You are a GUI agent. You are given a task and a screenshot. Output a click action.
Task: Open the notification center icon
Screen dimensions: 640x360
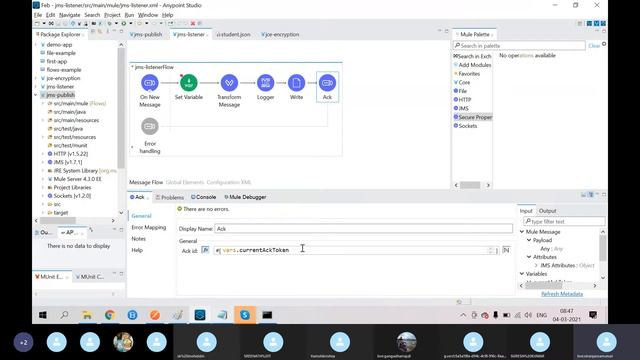(x=593, y=315)
